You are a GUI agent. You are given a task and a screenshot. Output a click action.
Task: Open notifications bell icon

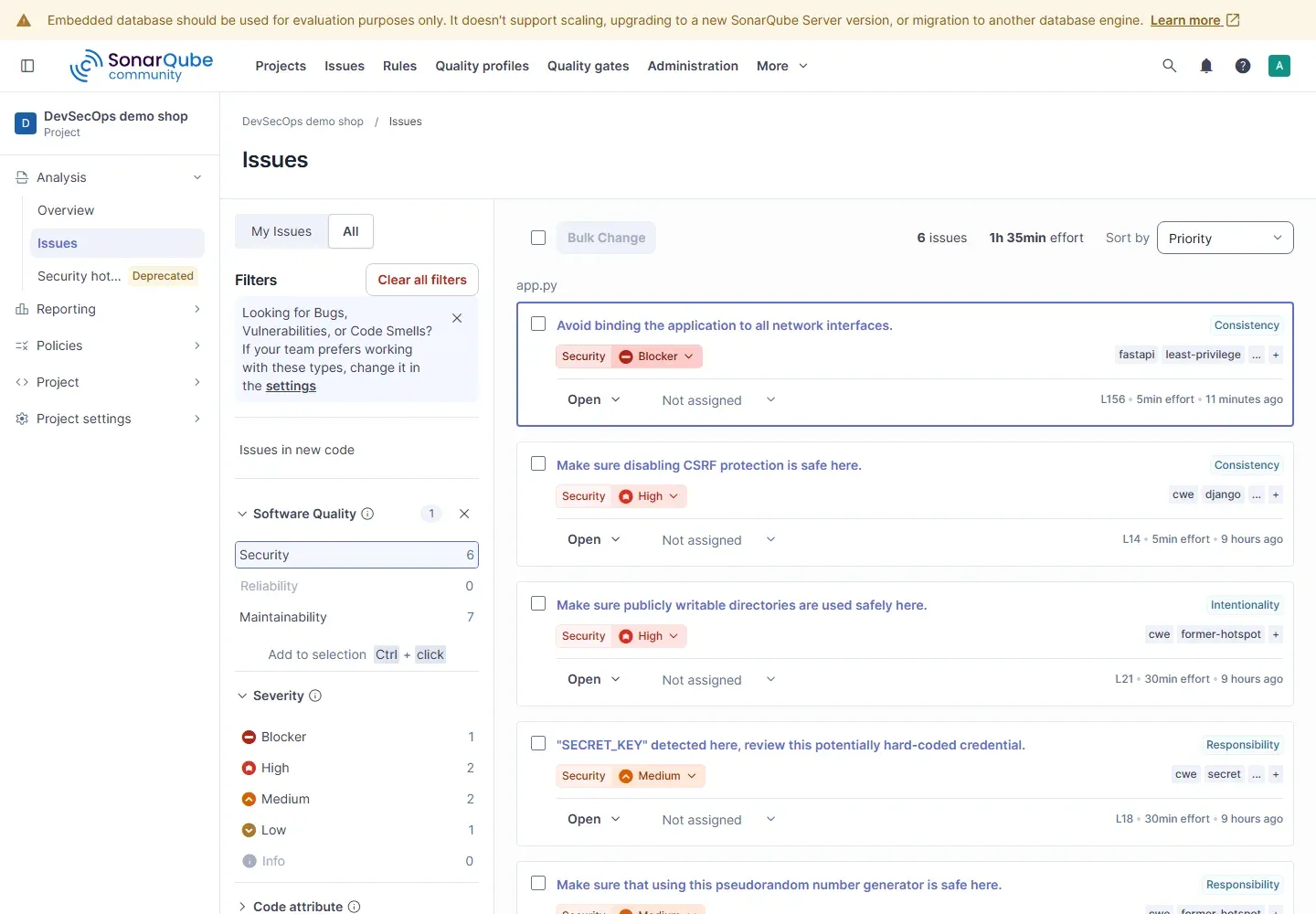click(x=1206, y=66)
